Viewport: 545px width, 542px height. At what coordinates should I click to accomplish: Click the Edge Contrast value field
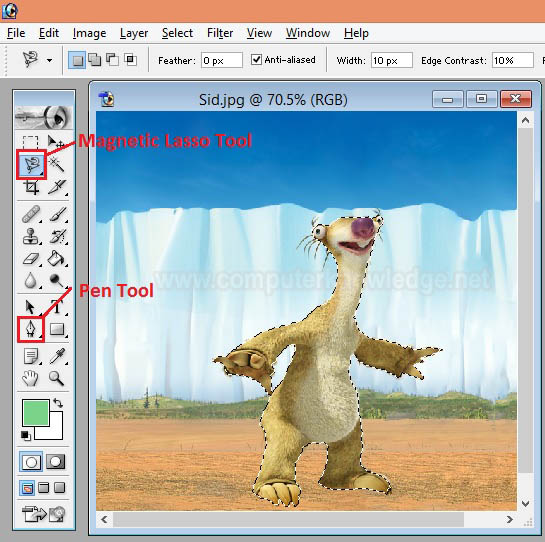(x=513, y=60)
